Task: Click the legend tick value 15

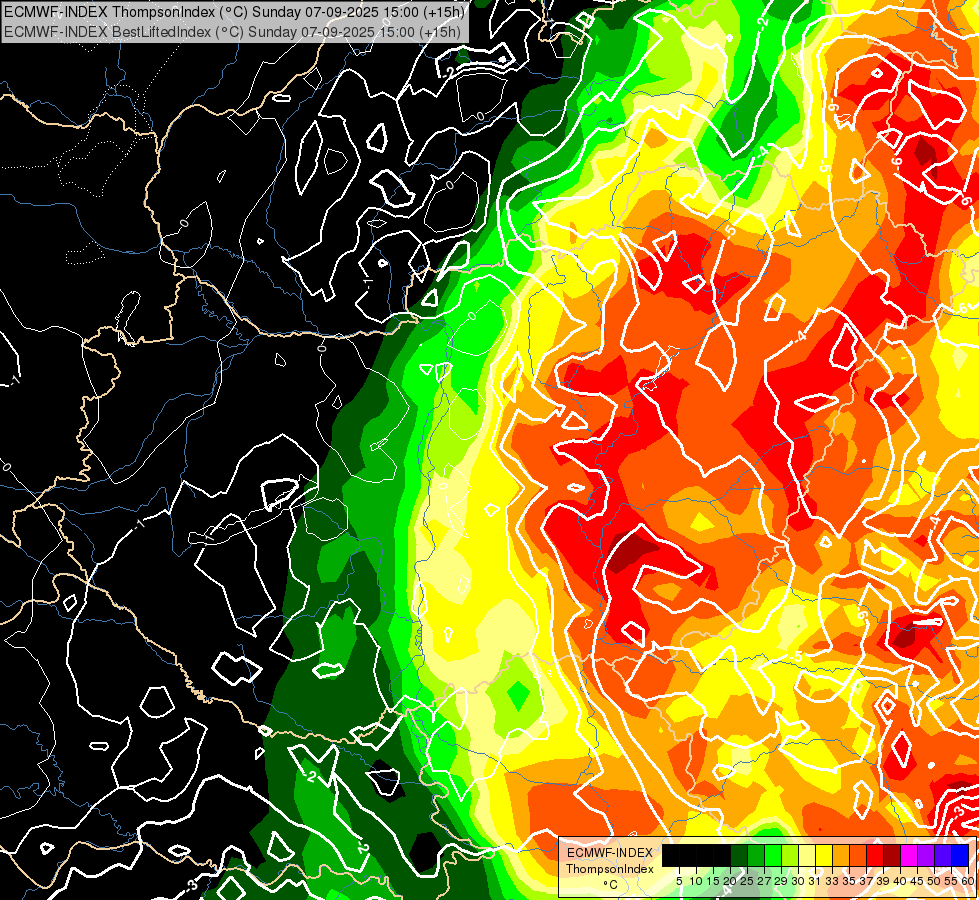Action: click(714, 881)
